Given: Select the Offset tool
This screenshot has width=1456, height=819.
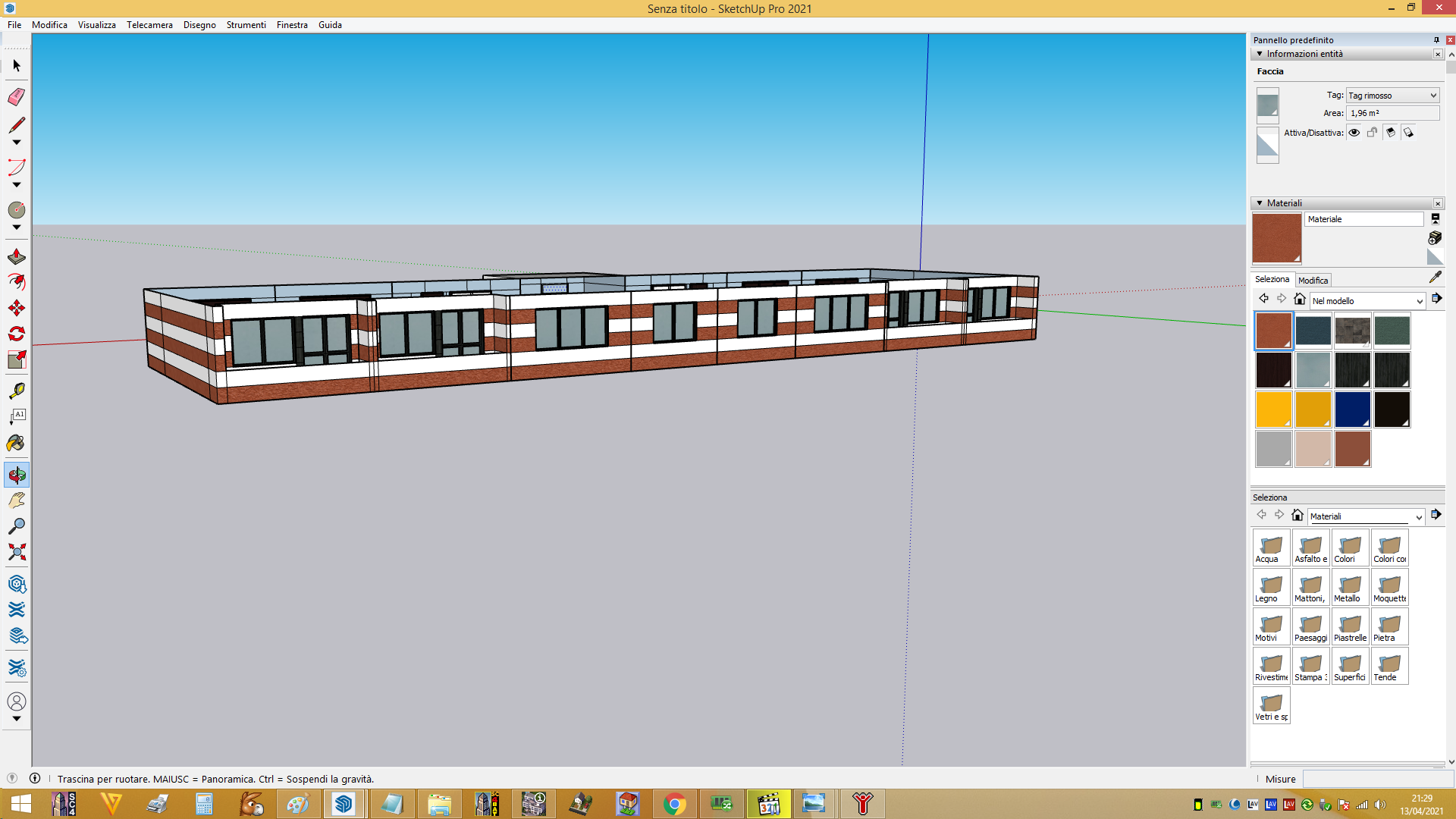Looking at the screenshot, I should coord(17,282).
